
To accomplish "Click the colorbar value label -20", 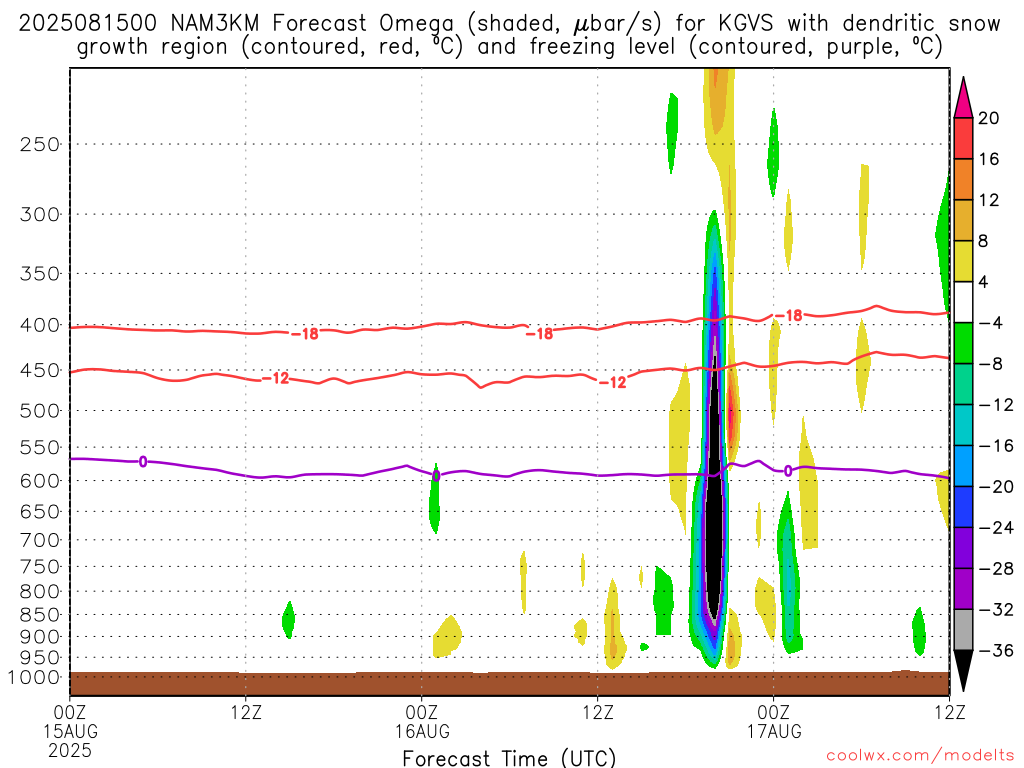I will point(997,487).
